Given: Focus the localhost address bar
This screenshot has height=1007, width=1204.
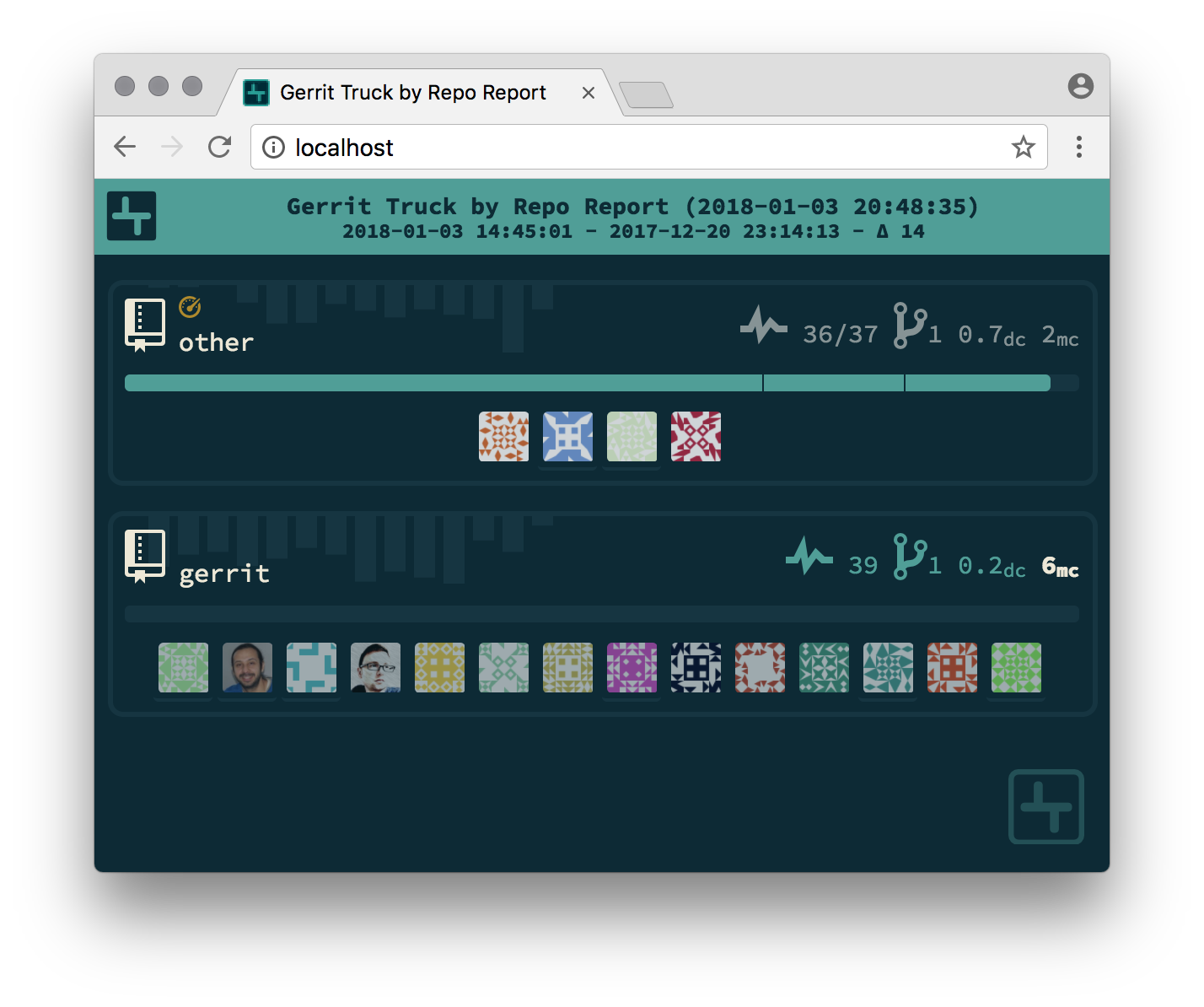Looking at the screenshot, I should 649,147.
